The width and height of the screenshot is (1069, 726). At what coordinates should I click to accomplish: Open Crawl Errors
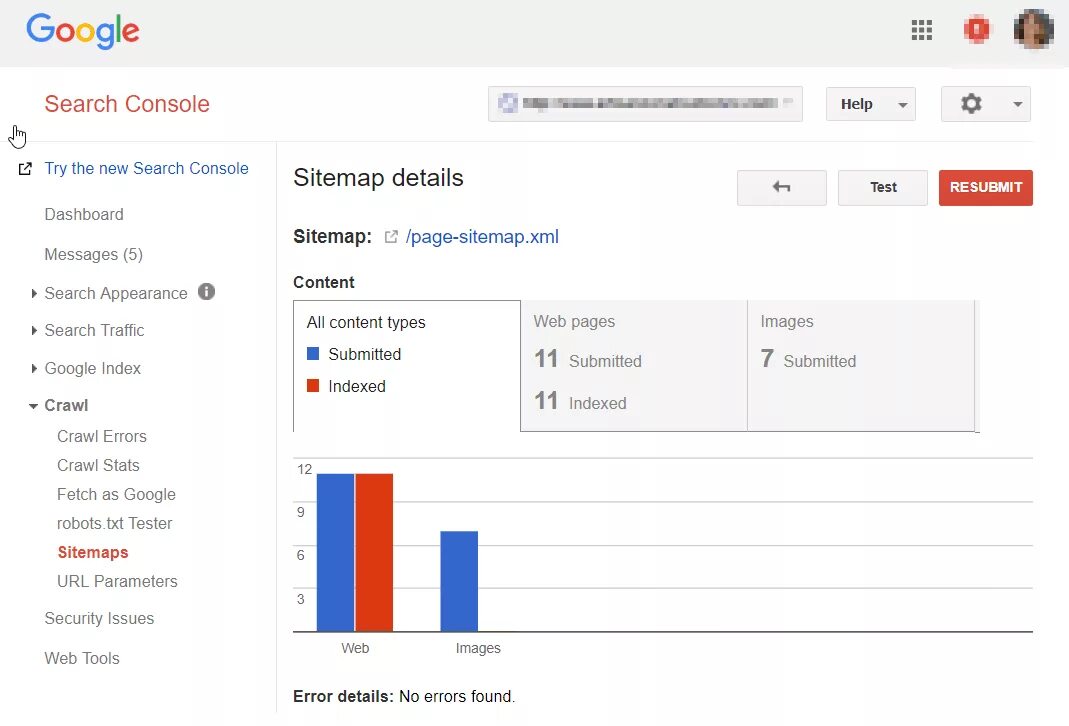(x=102, y=436)
